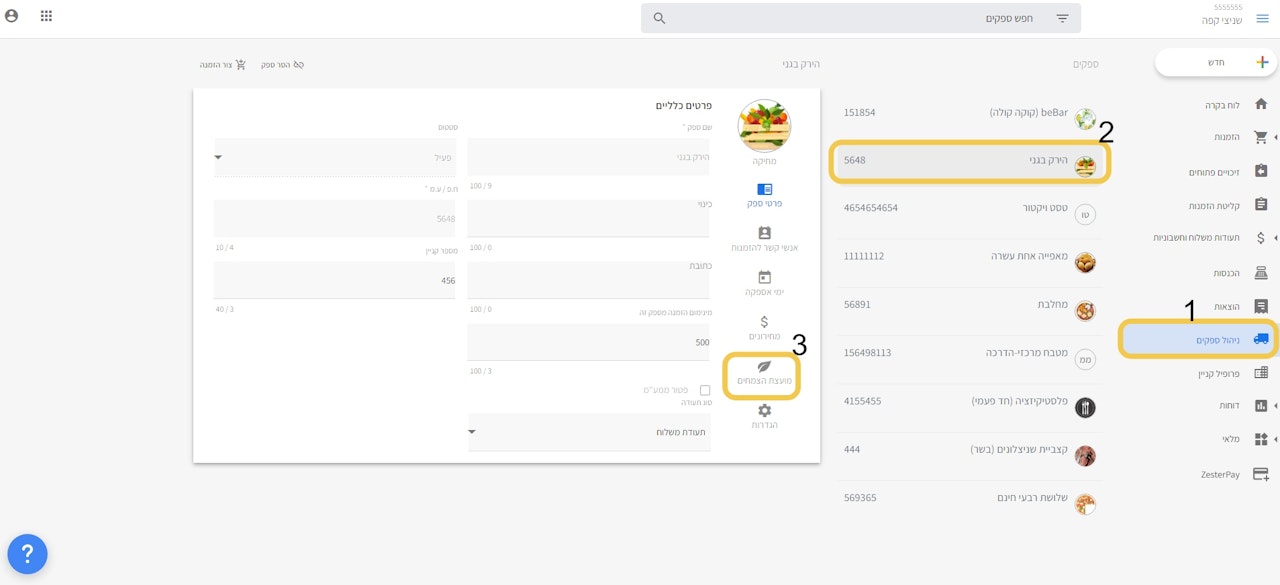The width and height of the screenshot is (1280, 585).
Task: Open the אנשי קשר להזמנות tab
Action: click(764, 240)
